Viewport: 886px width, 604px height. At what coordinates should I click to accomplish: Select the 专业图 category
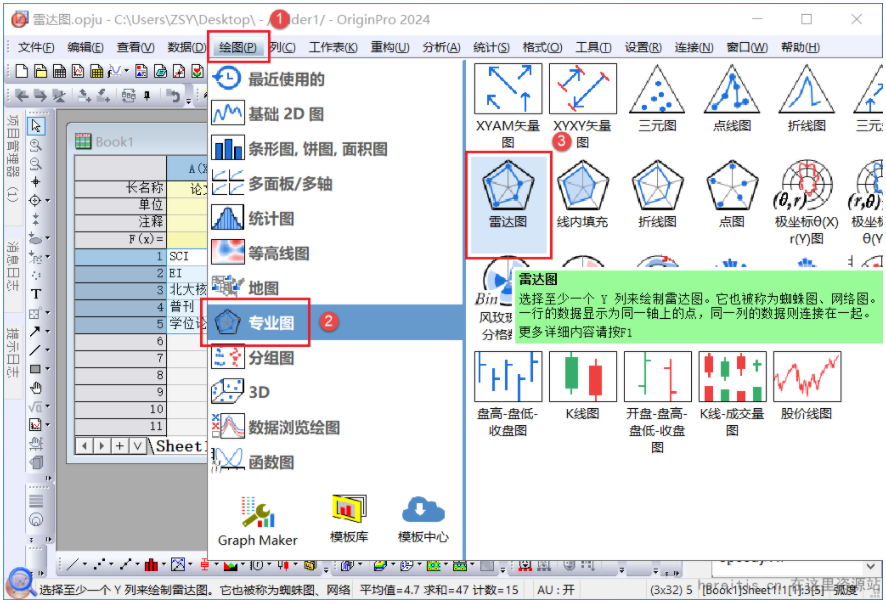coord(336,323)
